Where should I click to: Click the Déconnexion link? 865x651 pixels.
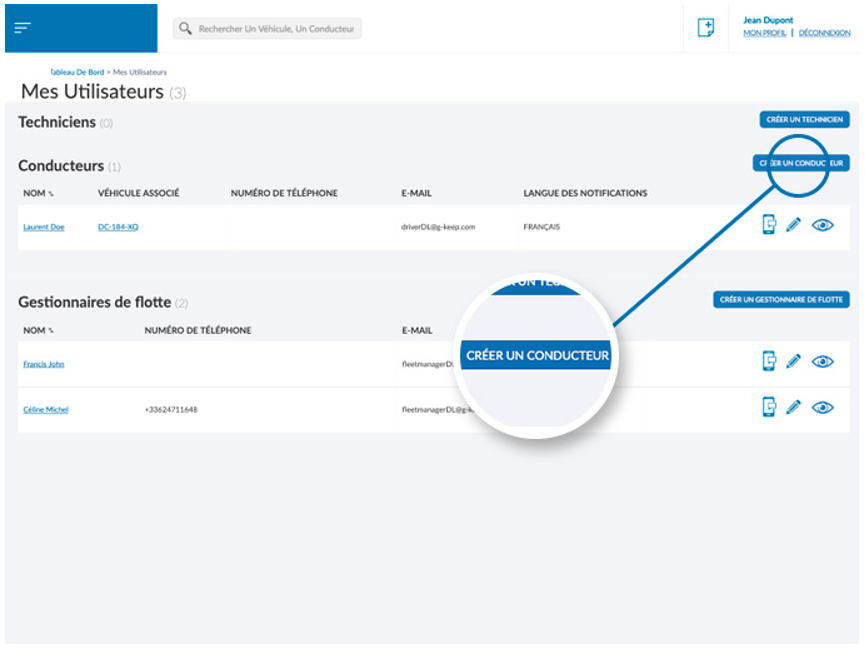824,33
